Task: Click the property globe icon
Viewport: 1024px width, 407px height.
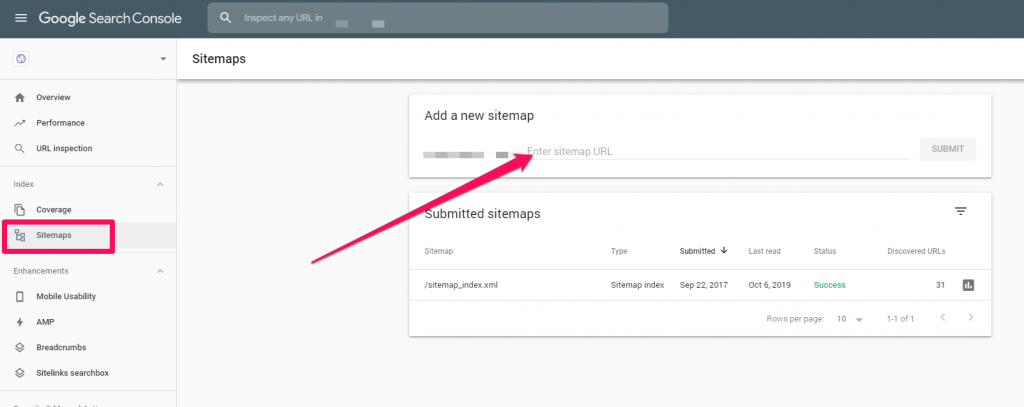Action: click(22, 59)
